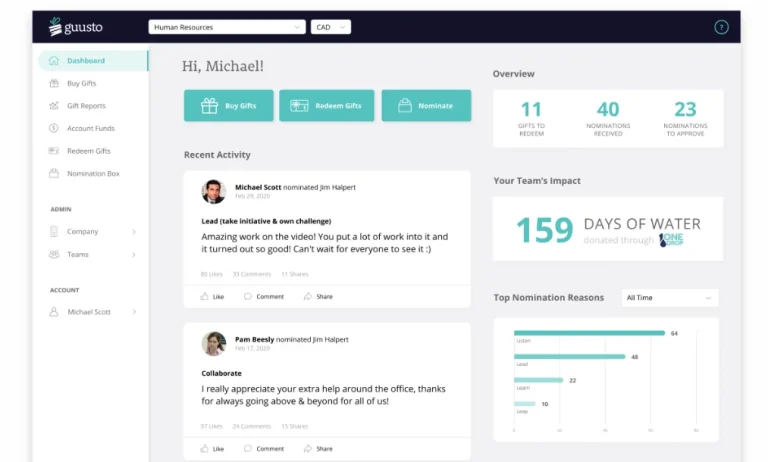This screenshot has width=768, height=462.
Task: Open the help question mark icon
Action: [721, 27]
